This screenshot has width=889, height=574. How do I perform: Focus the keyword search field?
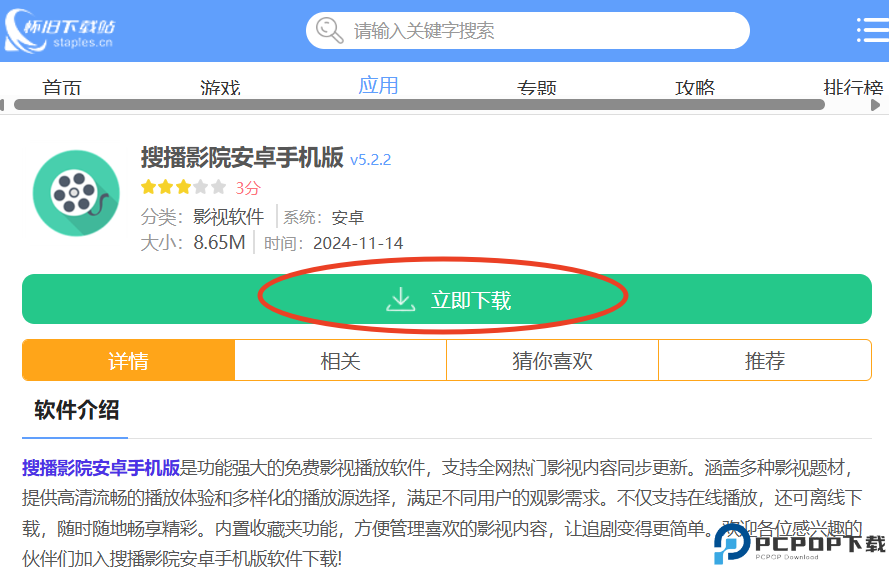pos(527,31)
